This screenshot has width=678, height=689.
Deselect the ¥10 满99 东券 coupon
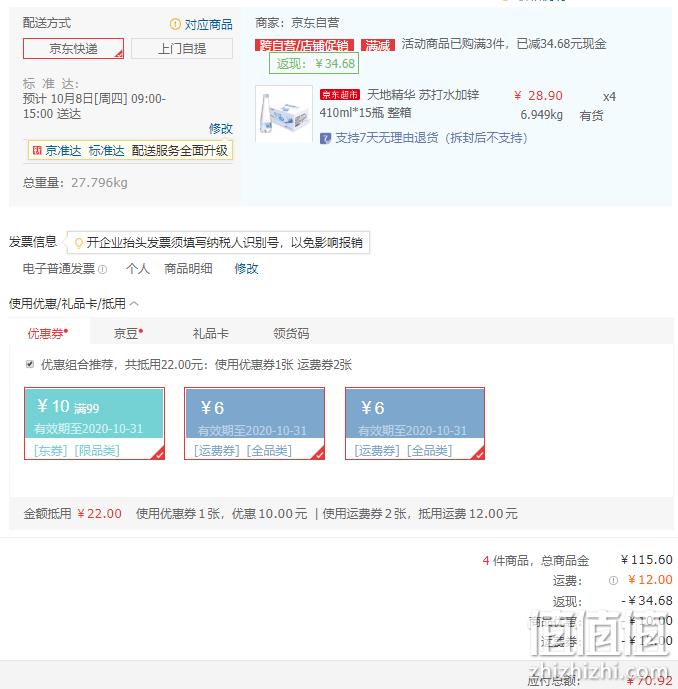click(x=94, y=424)
